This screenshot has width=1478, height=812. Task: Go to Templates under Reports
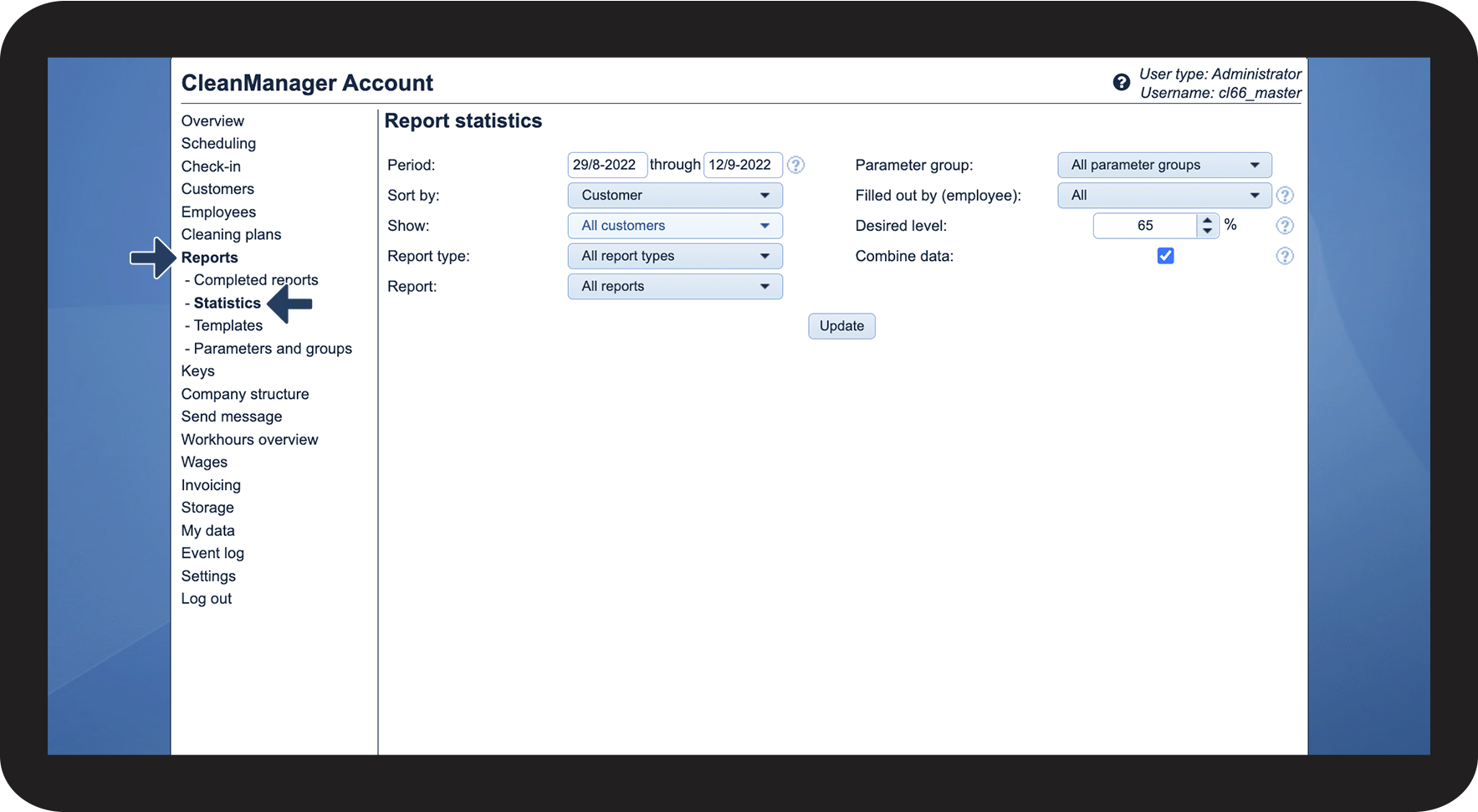228,325
